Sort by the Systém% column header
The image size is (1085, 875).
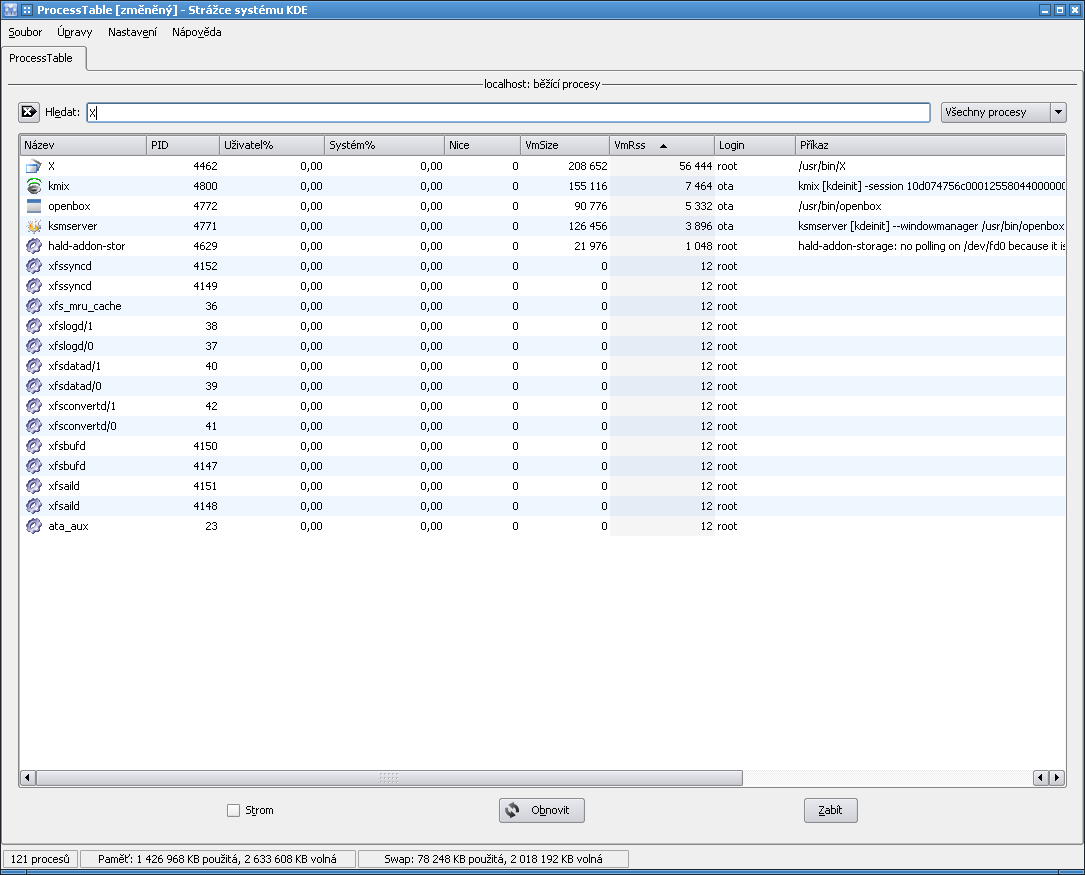(x=384, y=145)
